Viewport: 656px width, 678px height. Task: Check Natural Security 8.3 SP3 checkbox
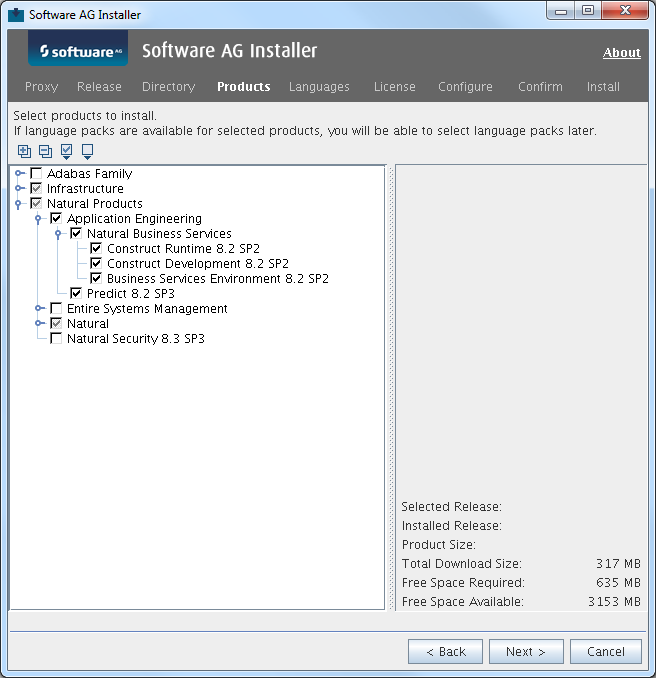pos(56,339)
